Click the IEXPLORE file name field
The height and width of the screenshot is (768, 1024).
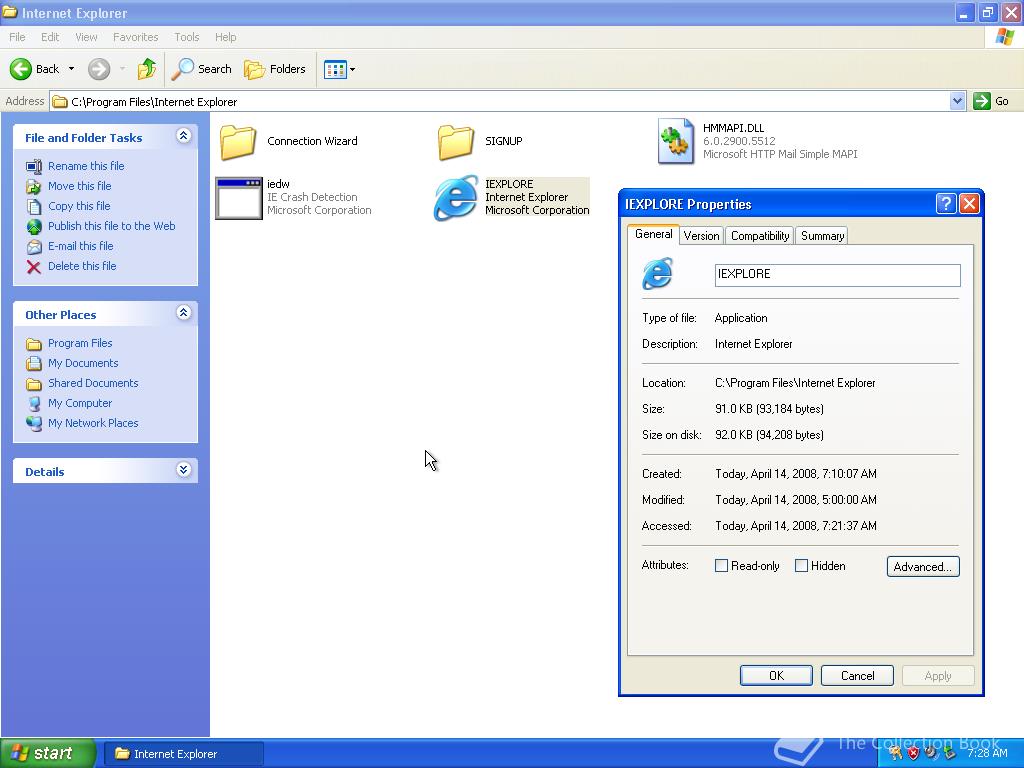coord(837,275)
